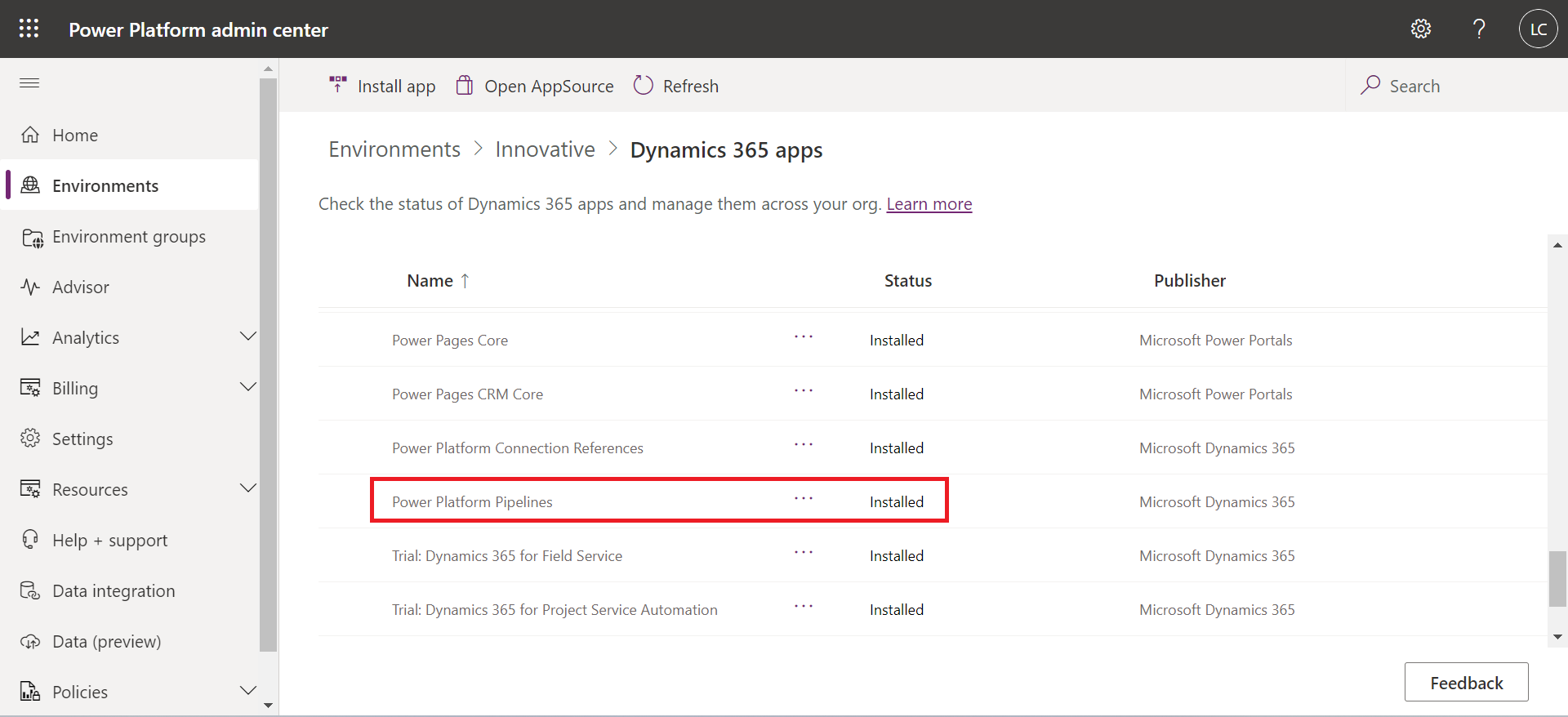Open the LC account avatar
This screenshot has height=717, width=1568.
coord(1538,29)
